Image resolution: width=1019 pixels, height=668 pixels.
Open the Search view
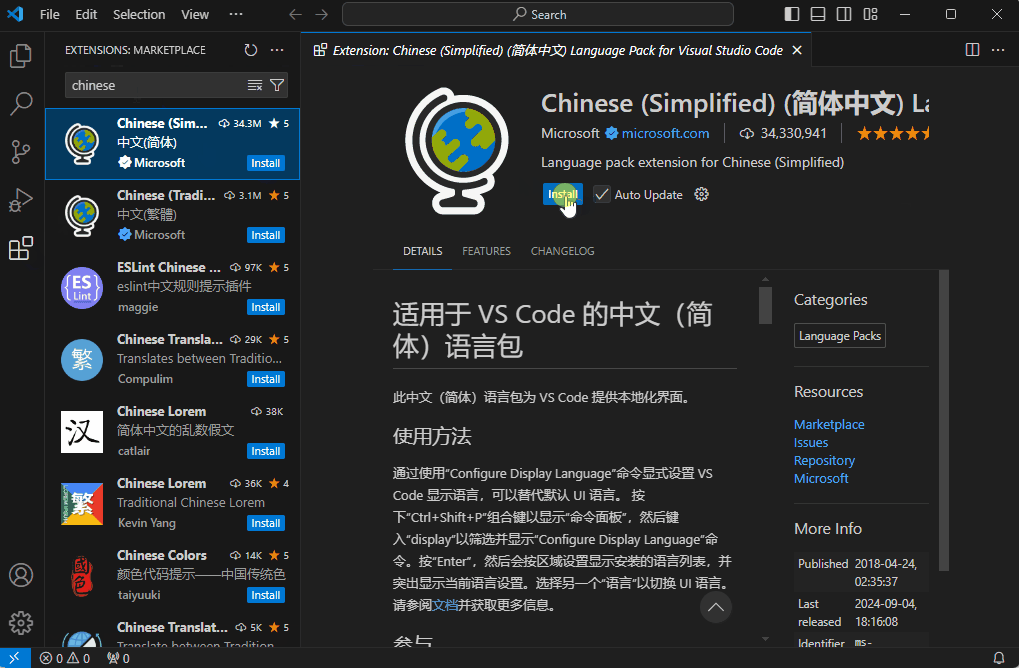21,104
